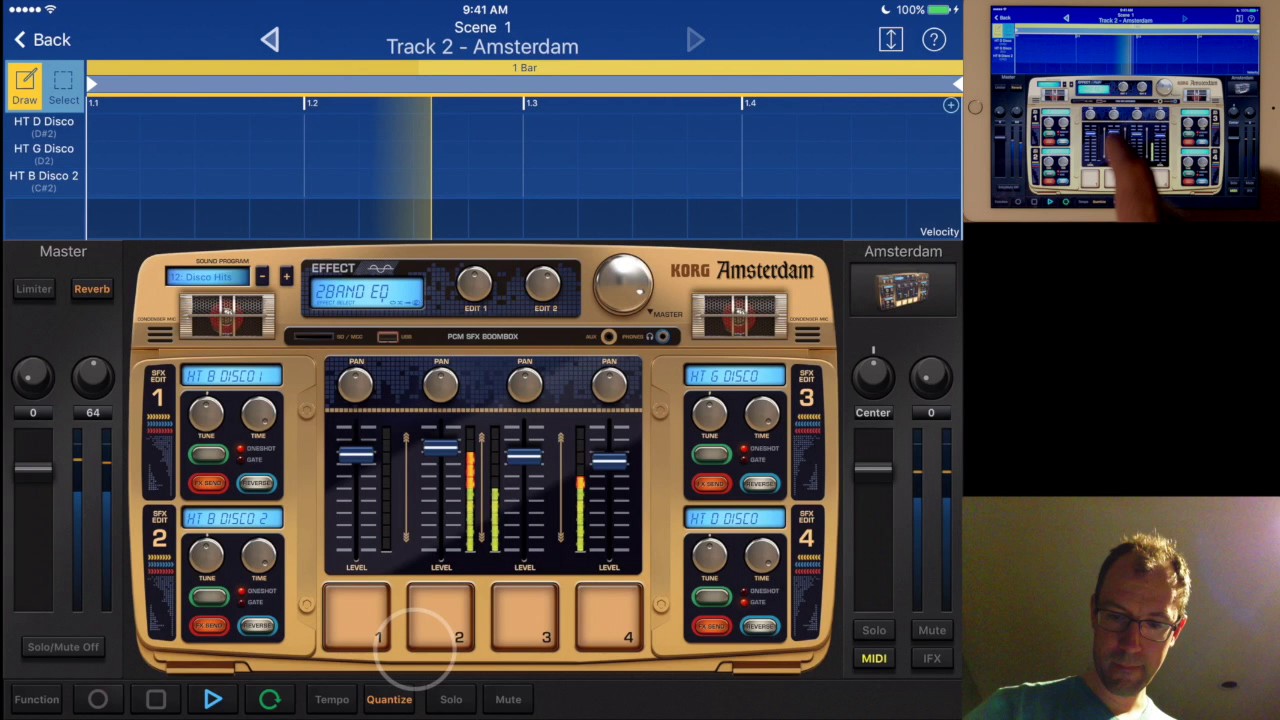Stop playback with the square button
Viewport: 1280px width, 720px height.
(x=156, y=700)
